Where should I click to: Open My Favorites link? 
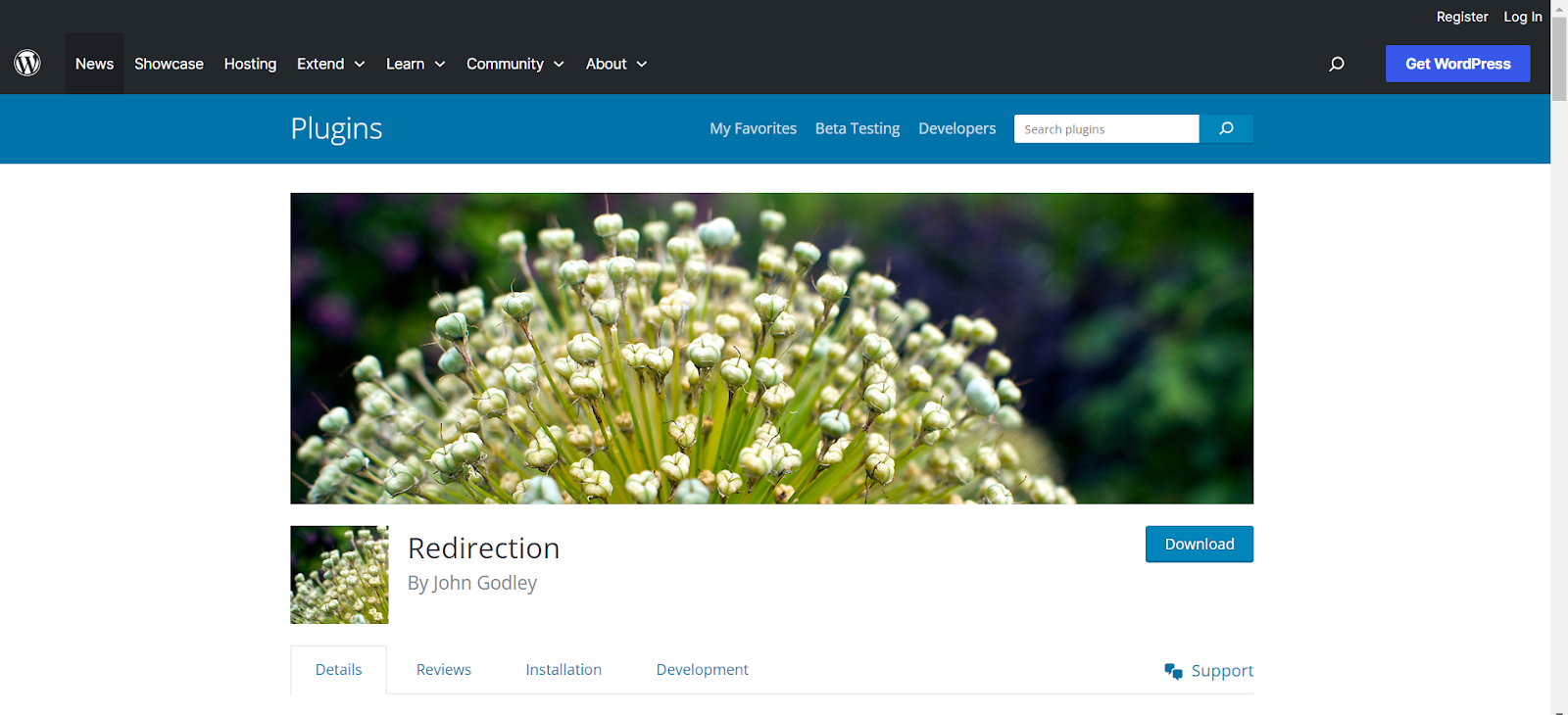pyautogui.click(x=753, y=128)
